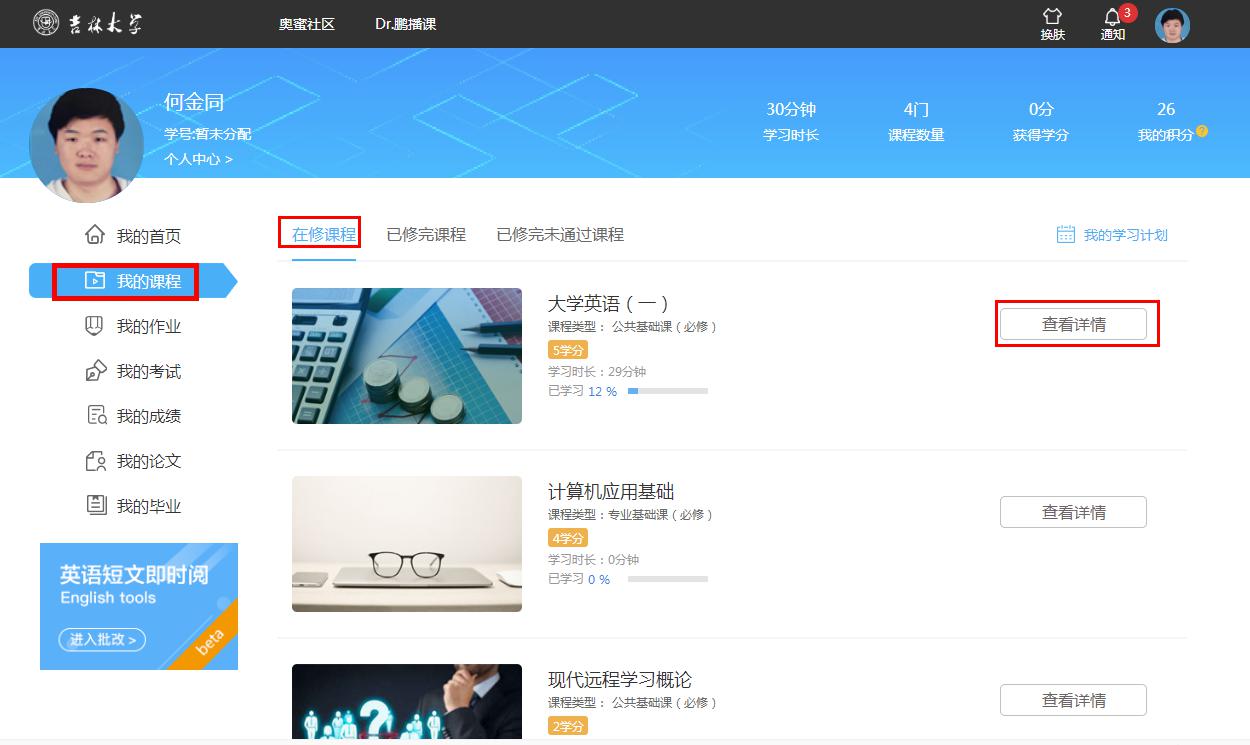Viewport: 1250px width, 745px height.
Task: Open 我的考试 in sidebar
Action: [x=149, y=372]
